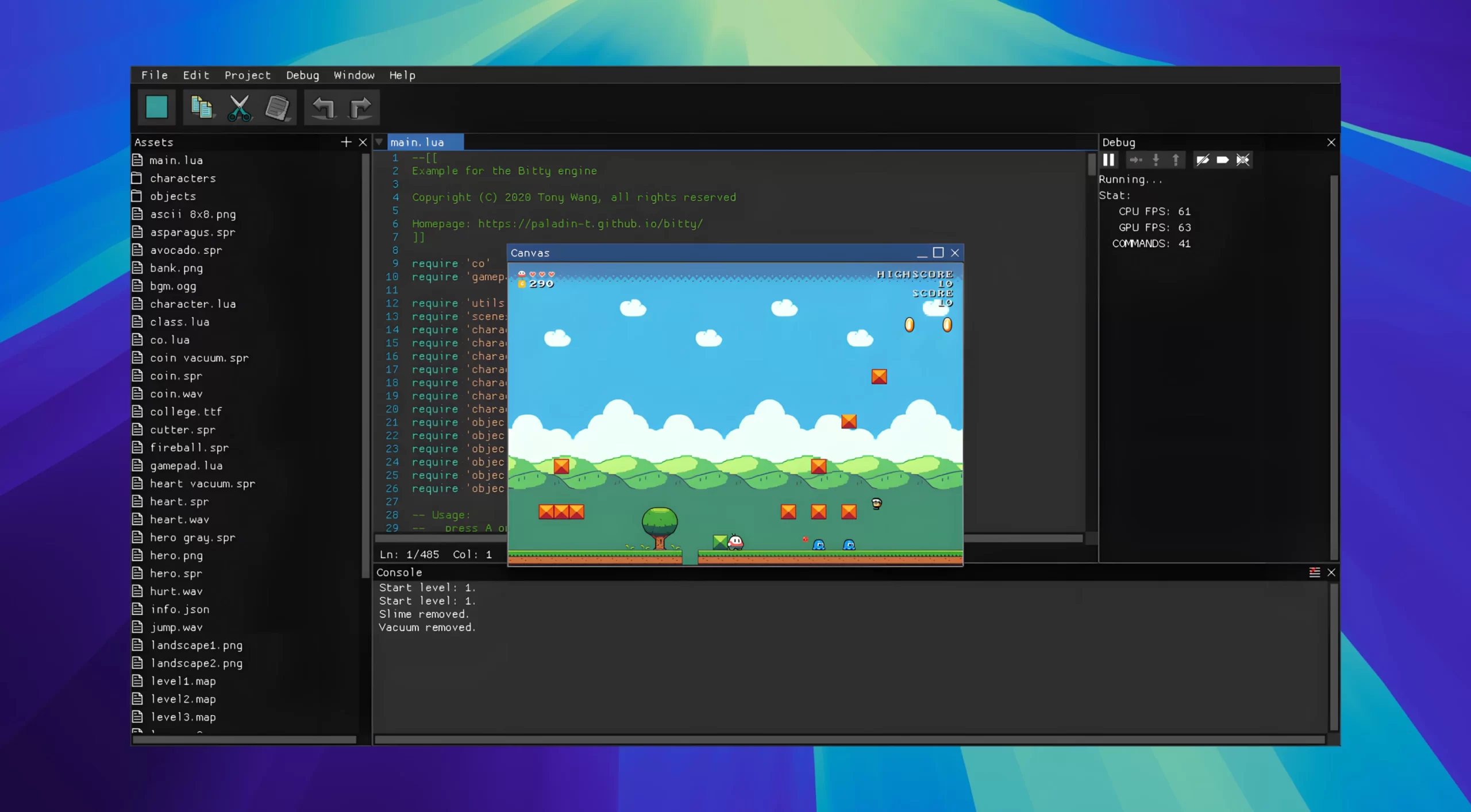Image resolution: width=1471 pixels, height=812 pixels.
Task: Open the Project menu
Action: point(247,75)
